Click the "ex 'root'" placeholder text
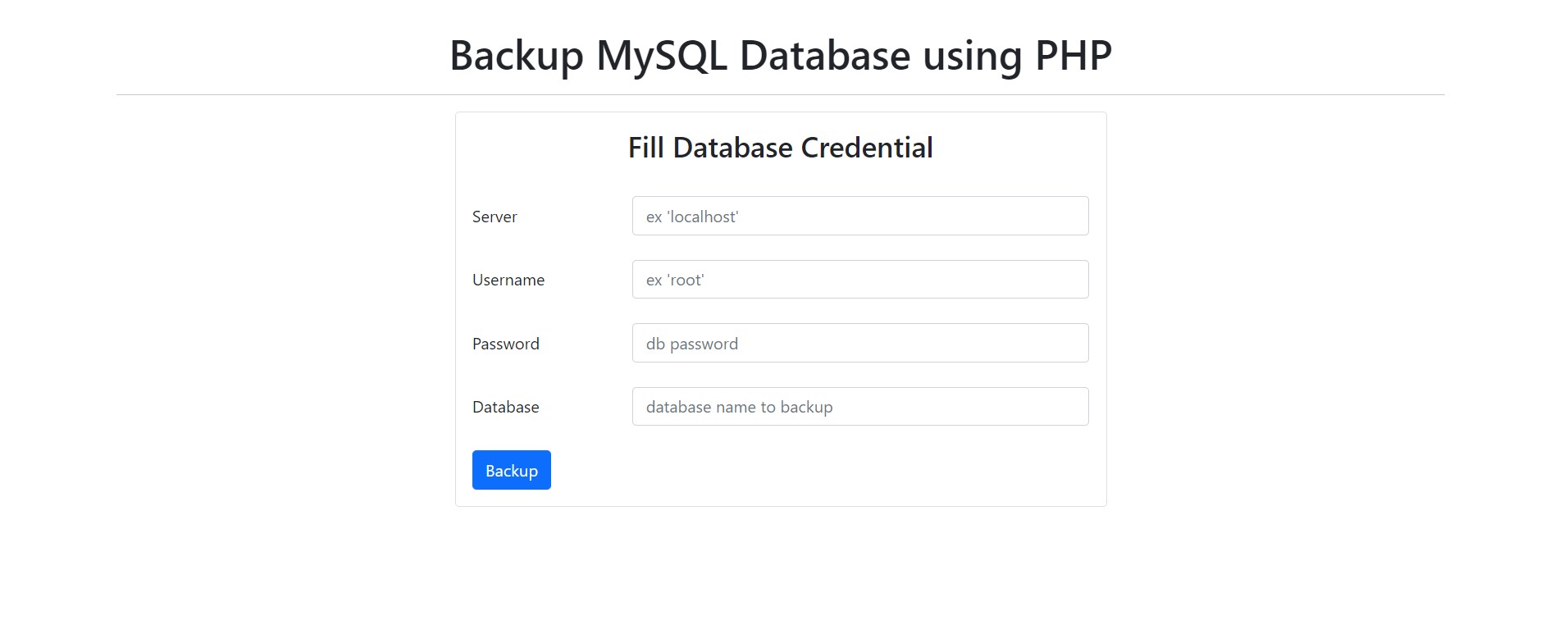 (x=675, y=280)
